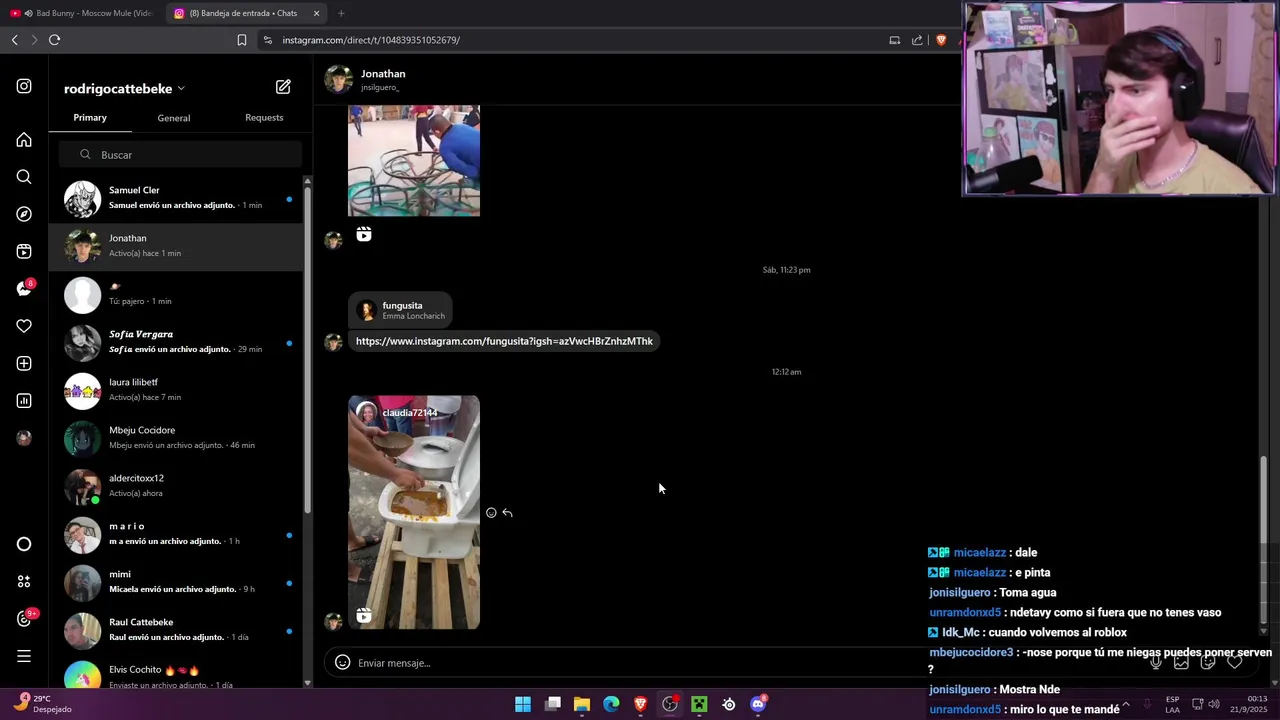Click the Create plus icon
This screenshot has height=720, width=1280.
tap(24, 363)
